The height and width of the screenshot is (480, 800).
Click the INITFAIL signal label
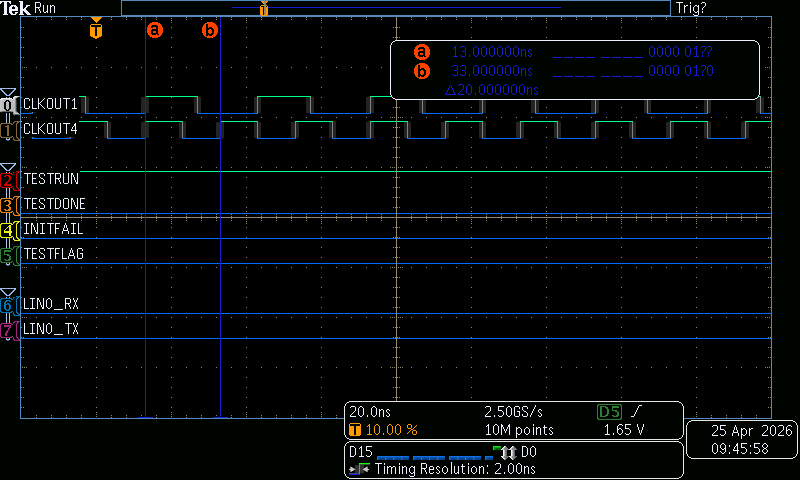click(53, 229)
